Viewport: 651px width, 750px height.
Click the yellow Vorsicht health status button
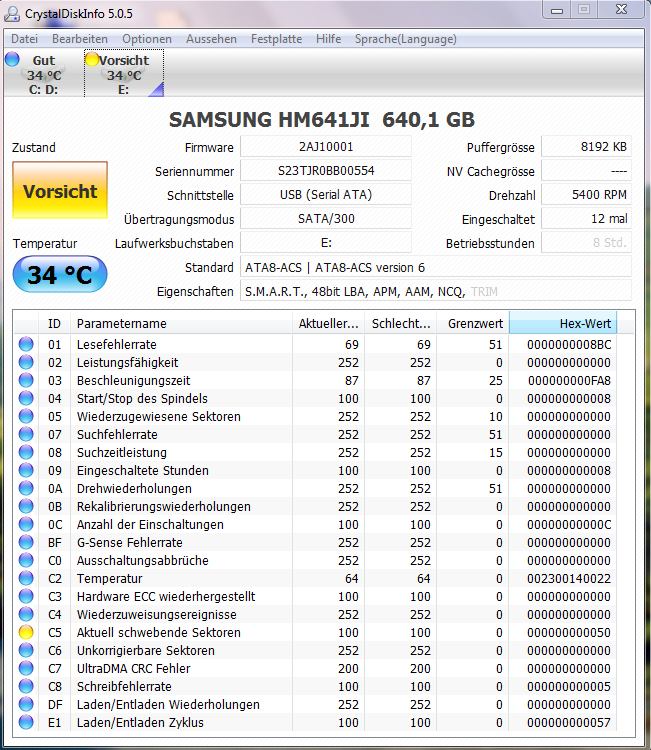(60, 190)
